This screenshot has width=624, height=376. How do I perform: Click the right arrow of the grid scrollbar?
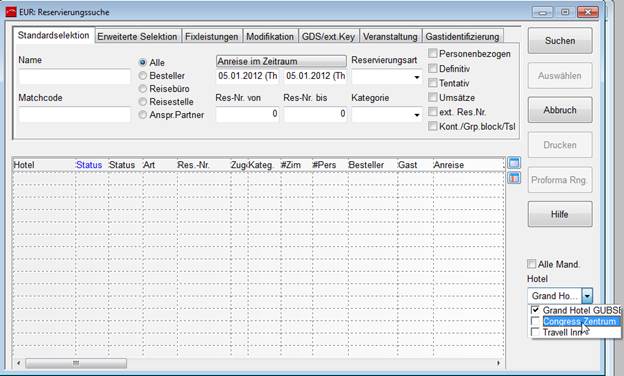coord(498,363)
